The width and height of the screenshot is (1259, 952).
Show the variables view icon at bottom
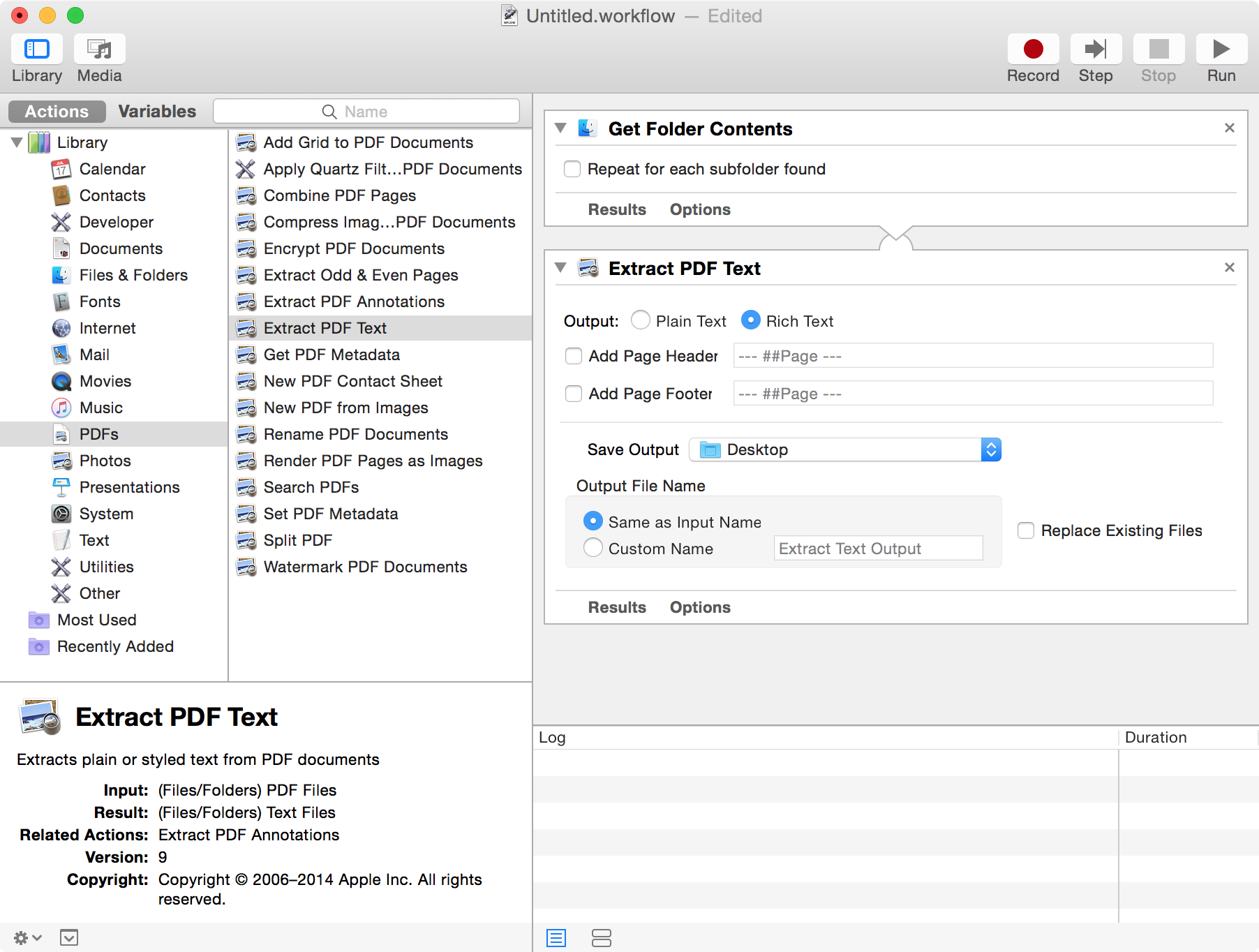[601, 938]
